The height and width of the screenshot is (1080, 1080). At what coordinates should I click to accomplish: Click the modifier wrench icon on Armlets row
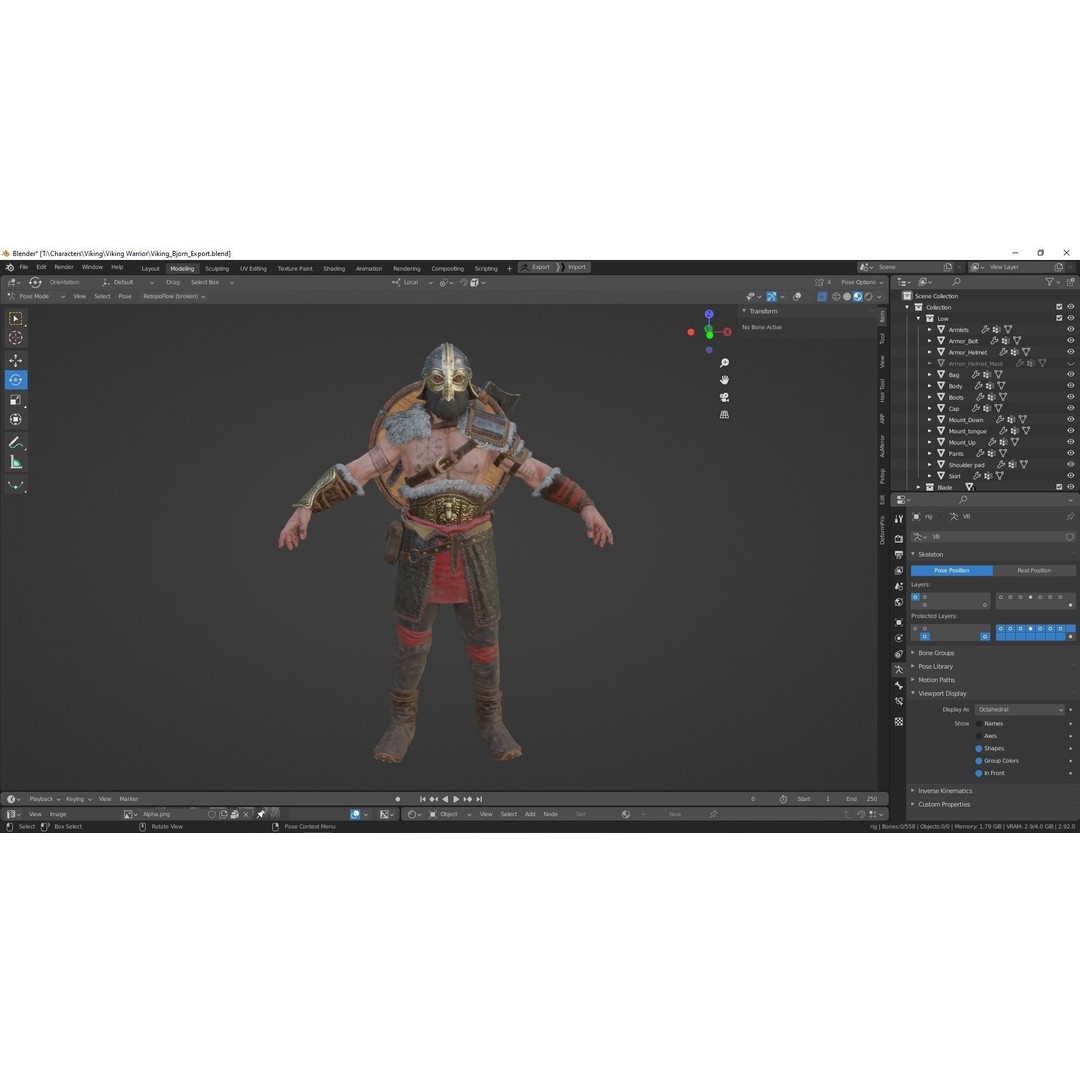click(x=985, y=330)
